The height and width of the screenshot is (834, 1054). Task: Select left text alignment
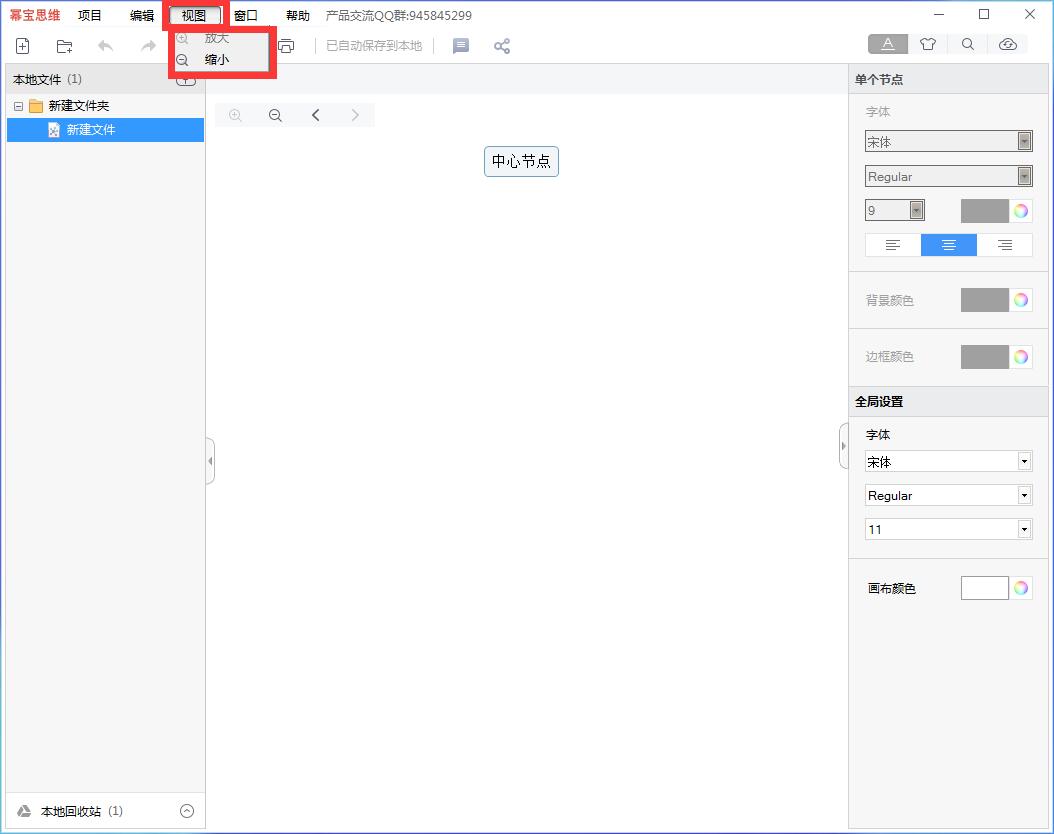pyautogui.click(x=893, y=245)
